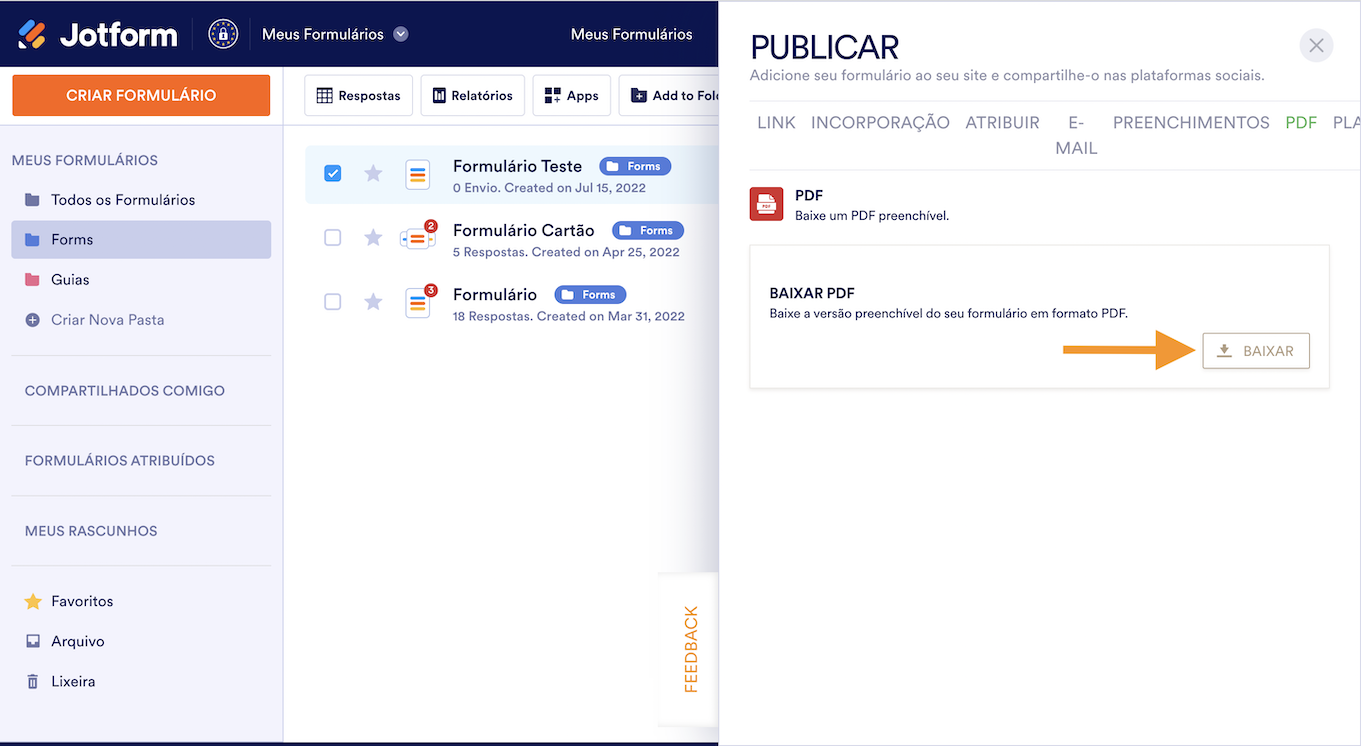Open the Respostas toolbar button
The width and height of the screenshot is (1361, 746).
coord(358,95)
